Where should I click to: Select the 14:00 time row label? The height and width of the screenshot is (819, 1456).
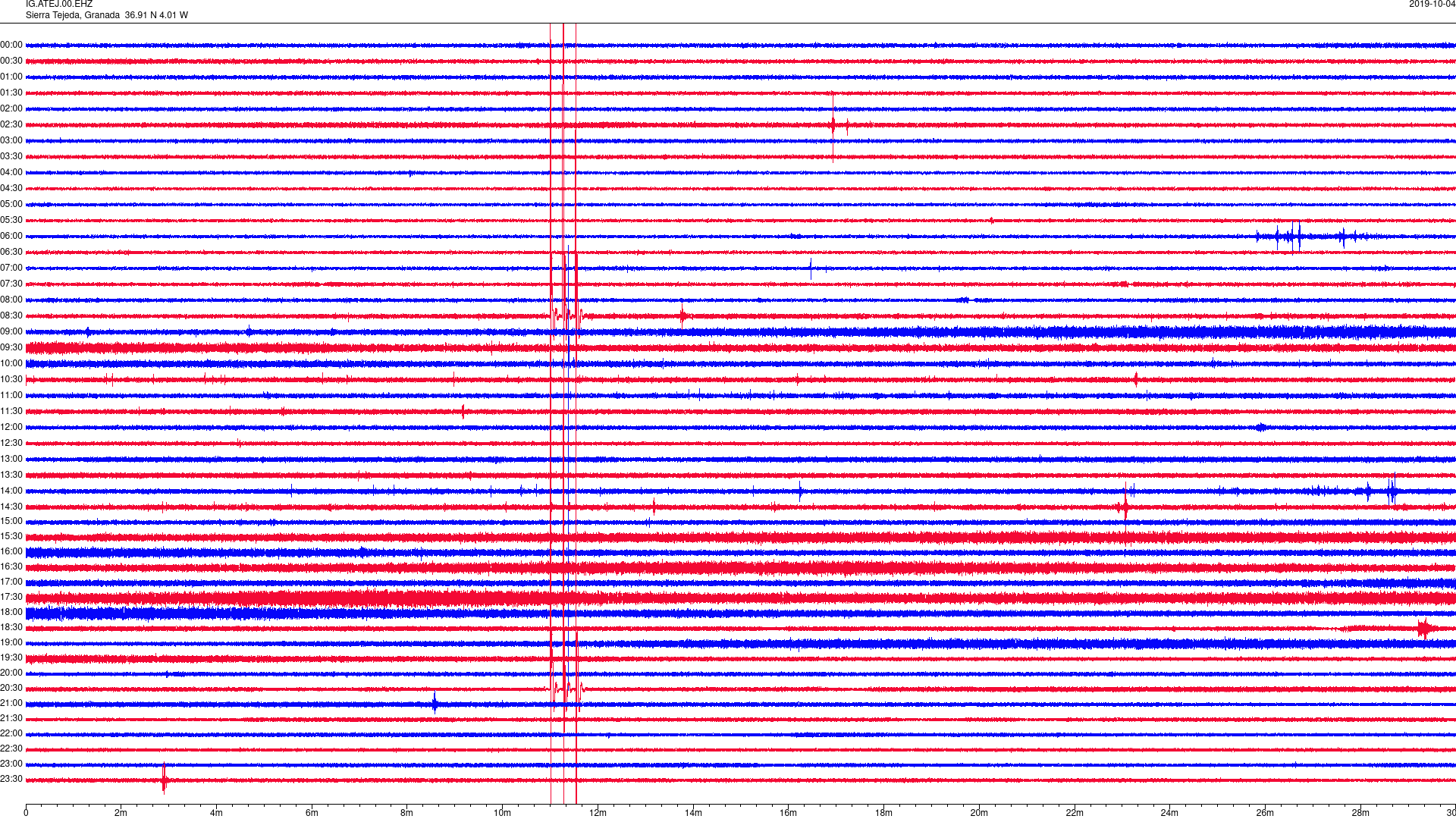[x=11, y=491]
